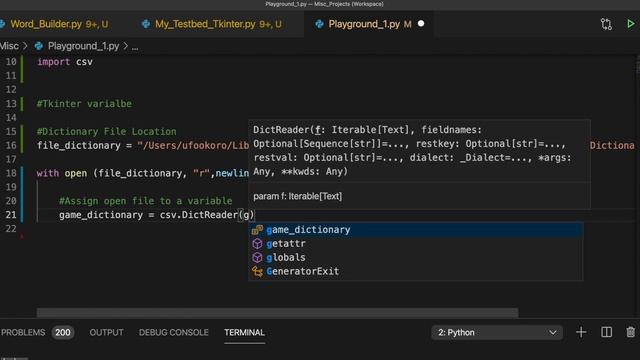The height and width of the screenshot is (360, 640).
Task: Choose globals from suggestion list
Action: pyautogui.click(x=416, y=258)
